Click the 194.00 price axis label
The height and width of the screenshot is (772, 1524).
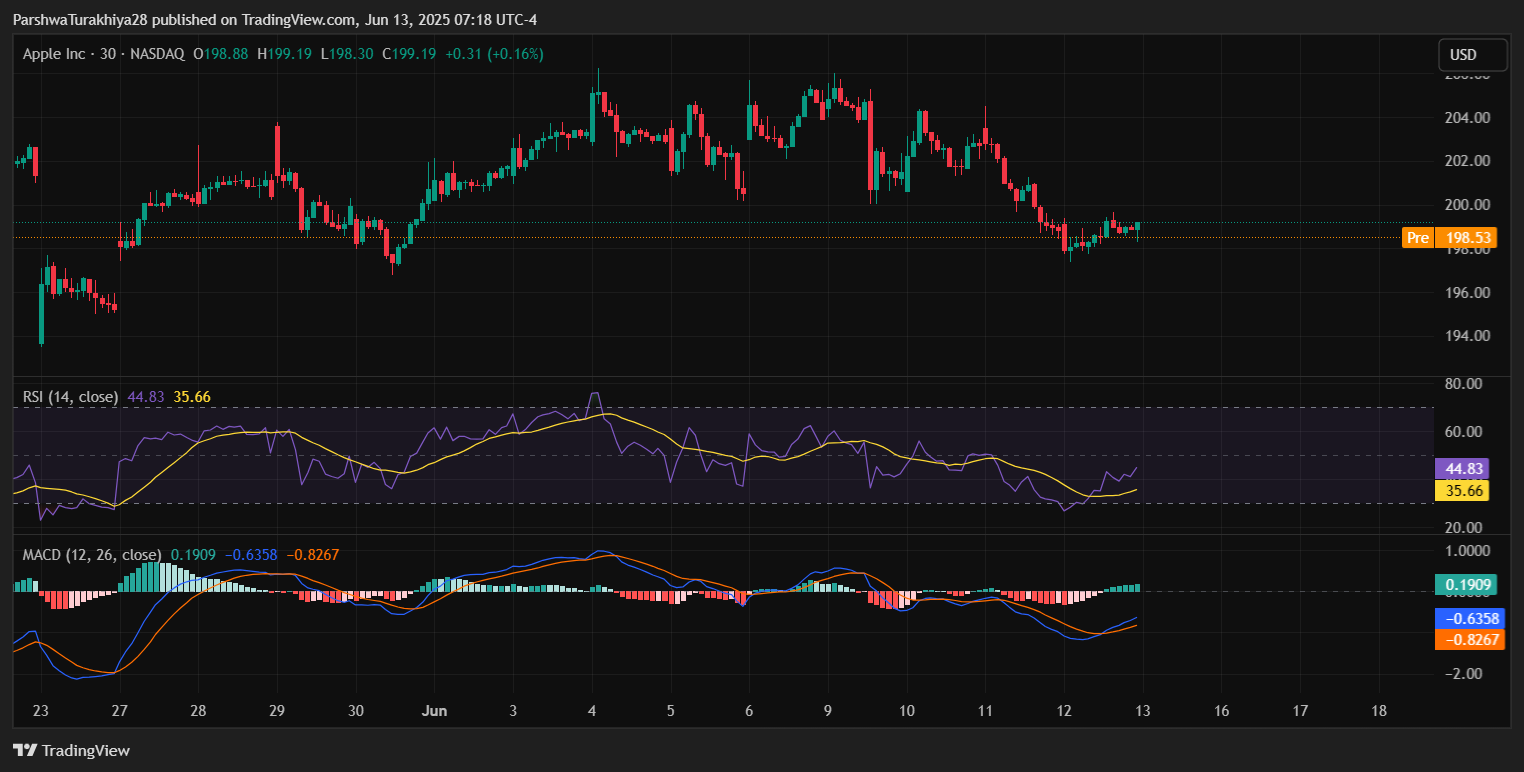[1467, 336]
